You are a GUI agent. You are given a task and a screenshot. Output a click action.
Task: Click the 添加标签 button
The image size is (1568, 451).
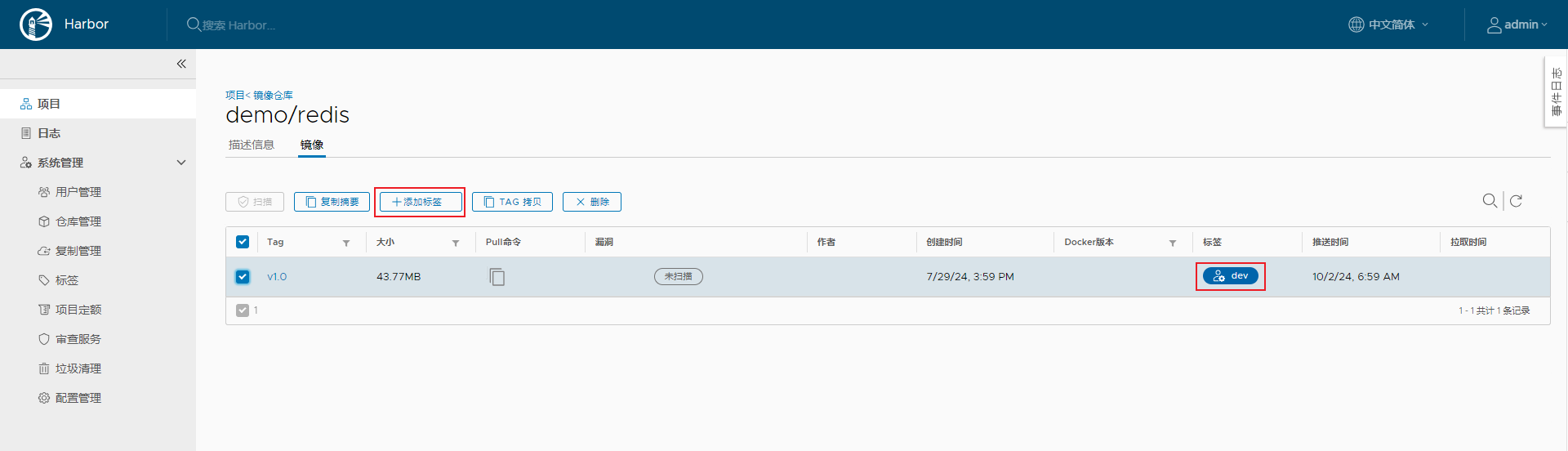[x=420, y=202]
